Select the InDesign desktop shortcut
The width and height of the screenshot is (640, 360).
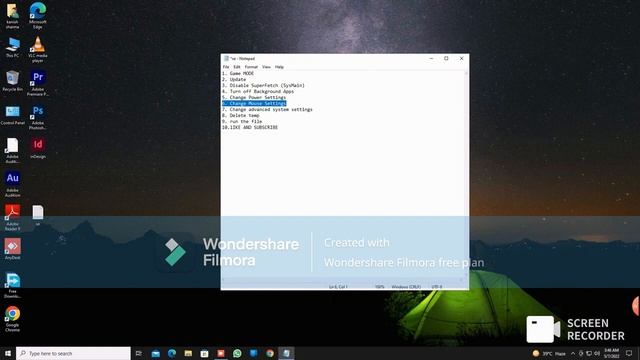[38, 149]
